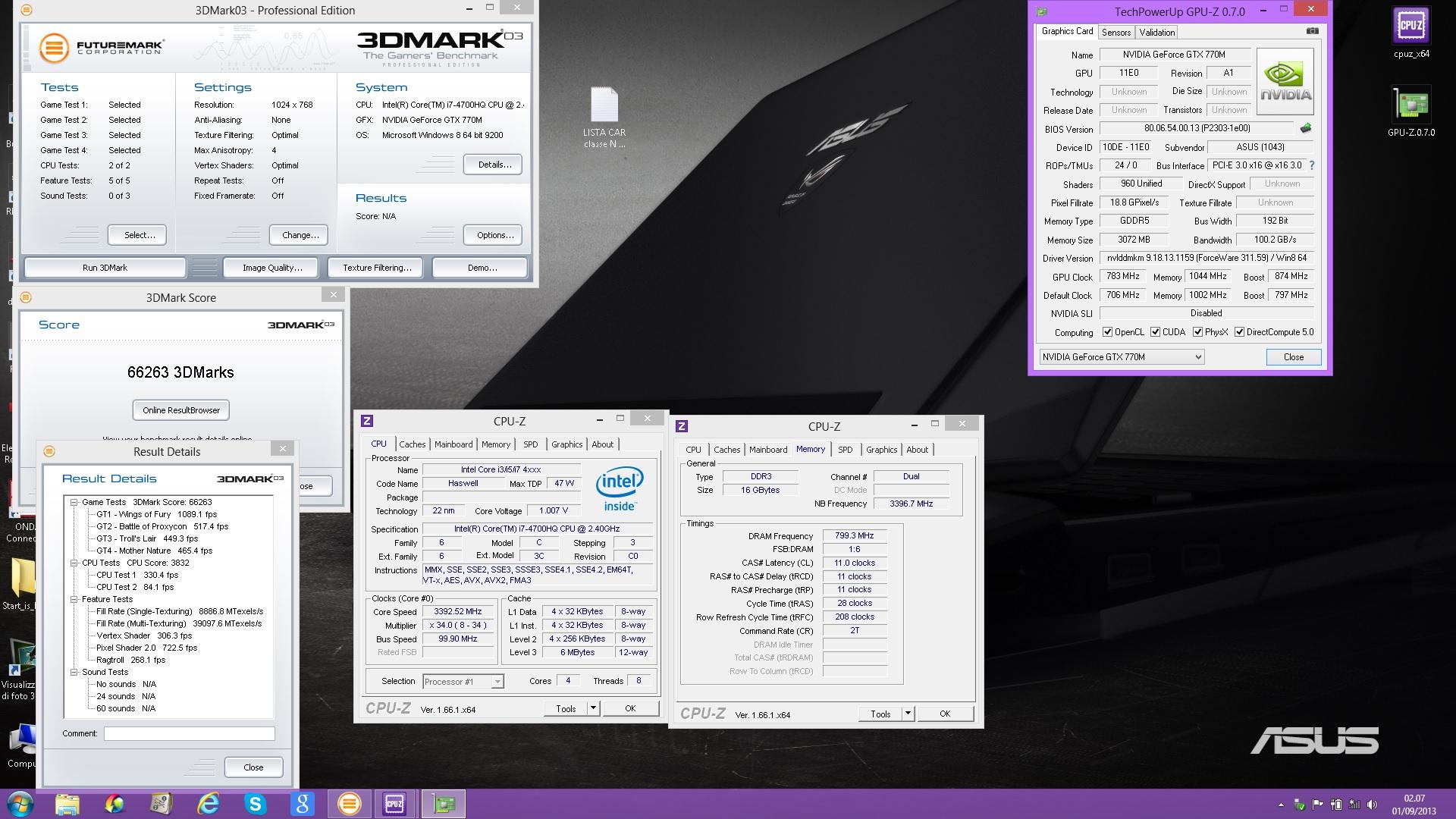Toggle the DirectCompute 5.0 checkbox
Screen dimensions: 1456x819
(x=1239, y=332)
